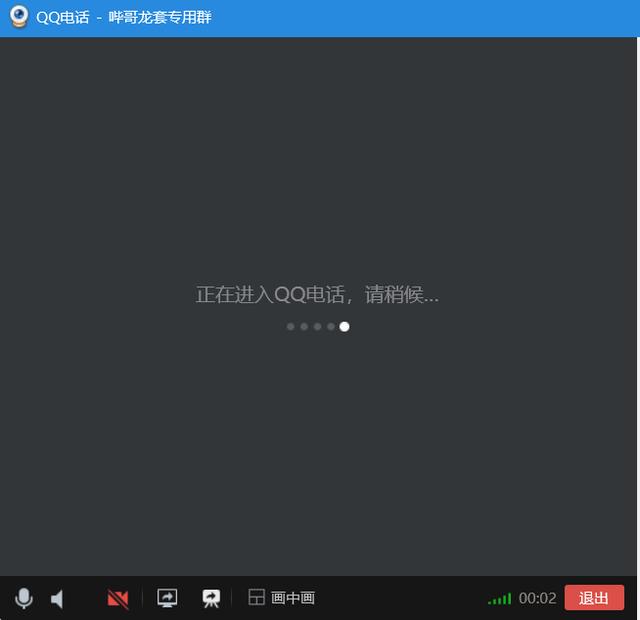640x620 pixels.
Task: Click the QQ电话 webcam logo icon
Action: [x=19, y=16]
